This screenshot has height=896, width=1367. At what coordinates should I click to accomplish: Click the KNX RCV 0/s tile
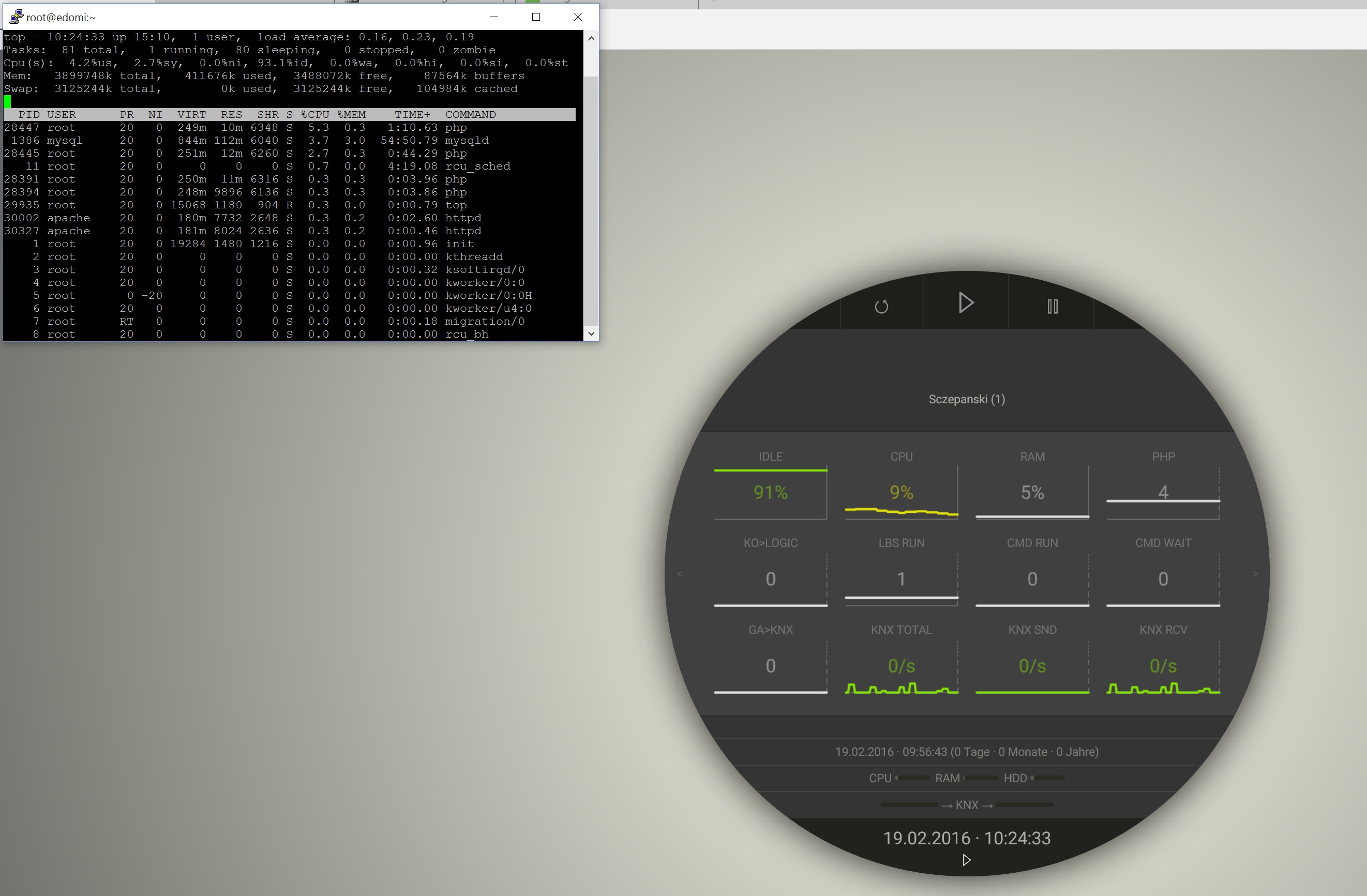[1163, 658]
